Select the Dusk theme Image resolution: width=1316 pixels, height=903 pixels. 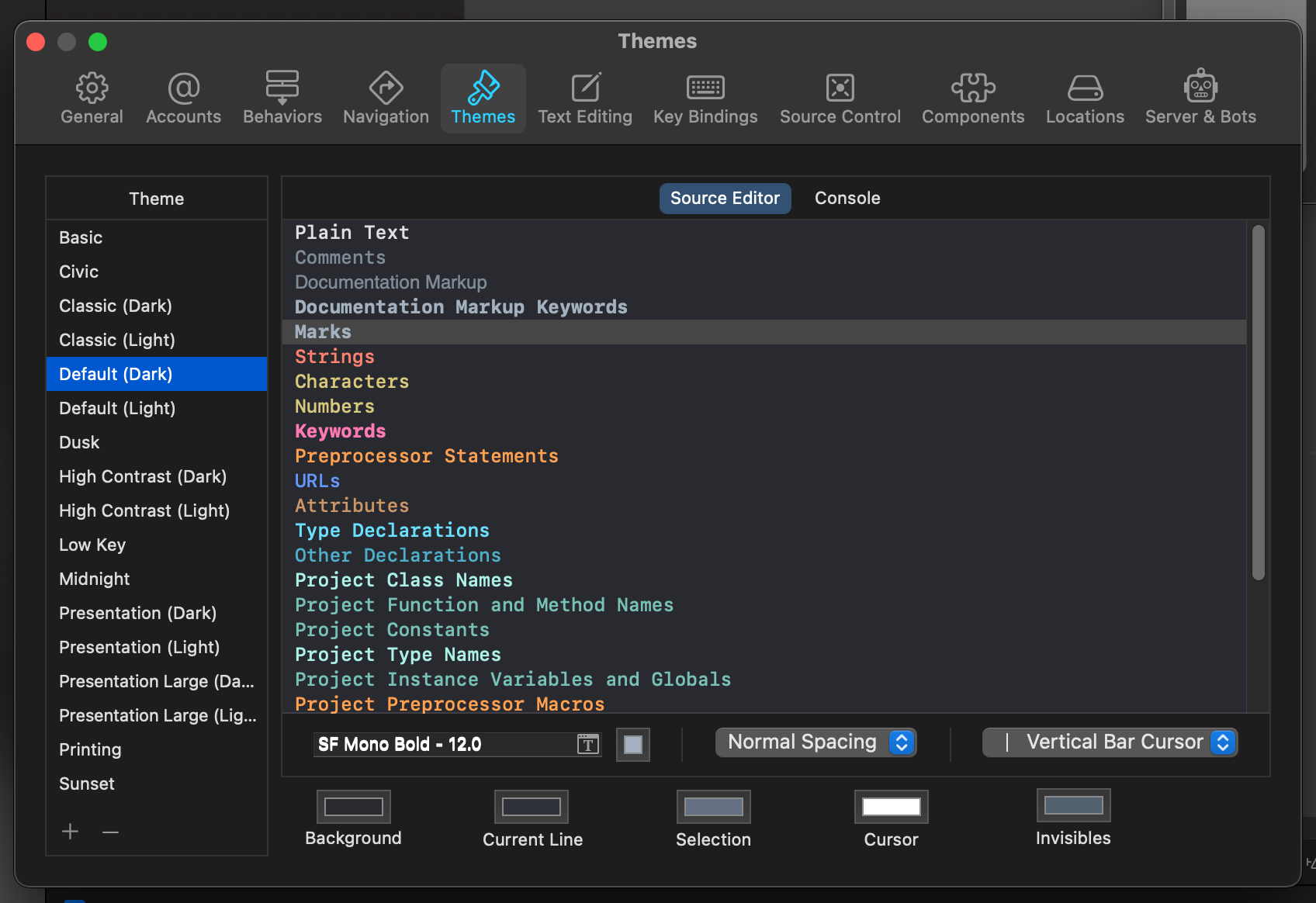point(157,442)
